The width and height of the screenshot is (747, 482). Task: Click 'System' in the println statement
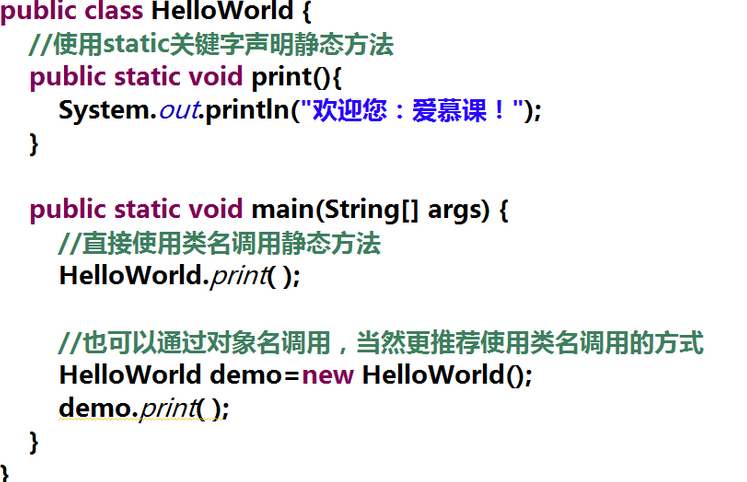104,110
